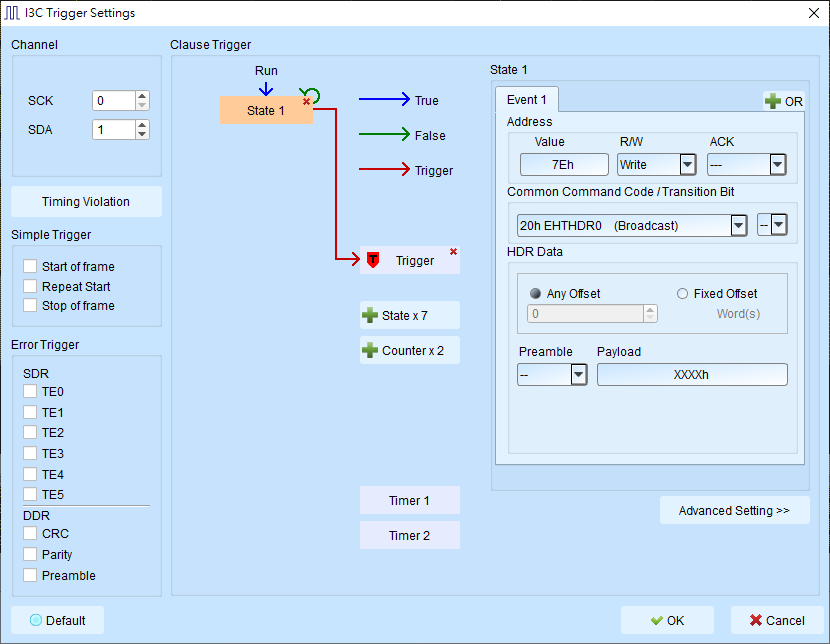This screenshot has width=830, height=644.
Task: Confirm with the OK button
Action: 667,620
